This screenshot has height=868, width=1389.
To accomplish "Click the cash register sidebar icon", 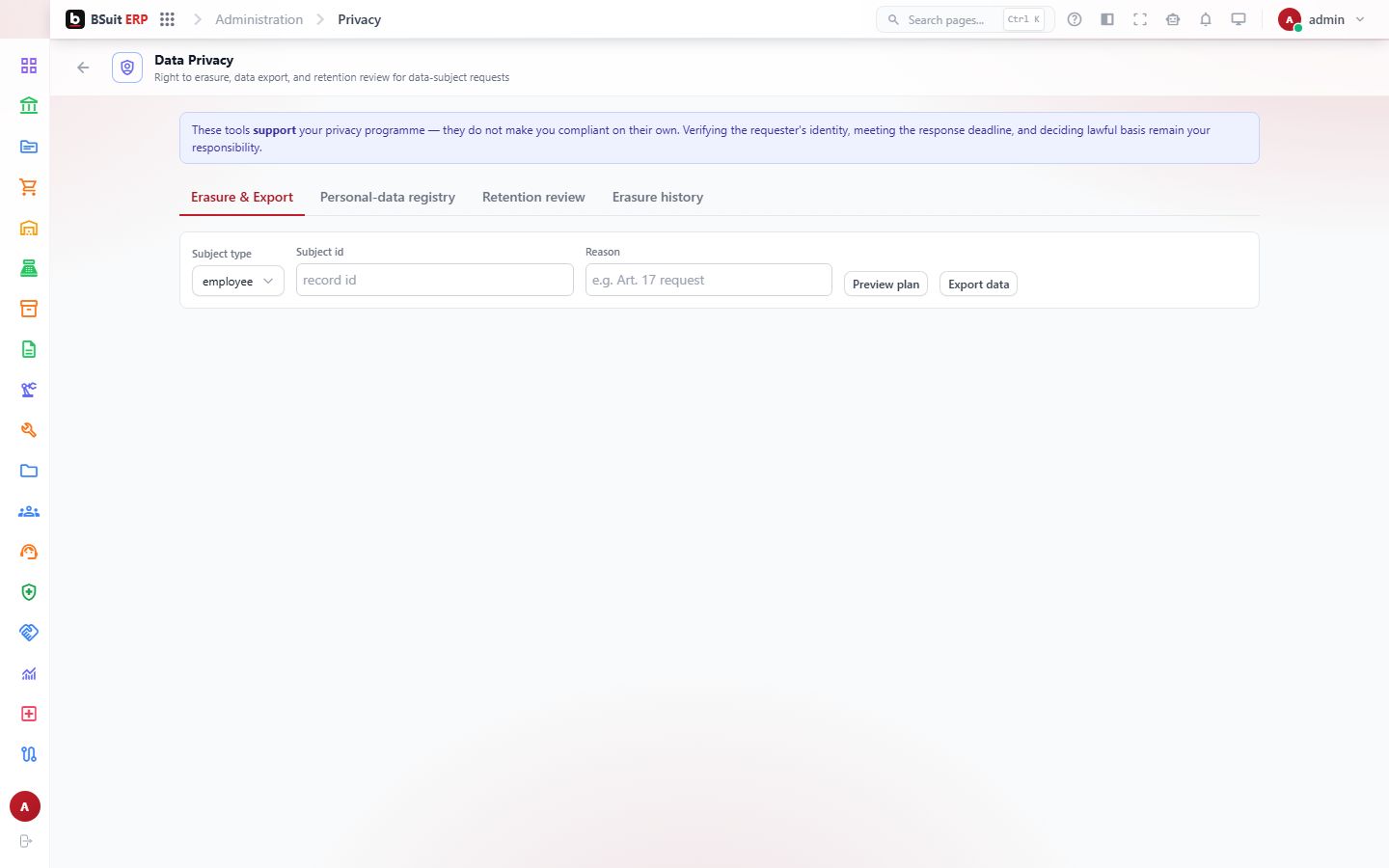I will 29,268.
